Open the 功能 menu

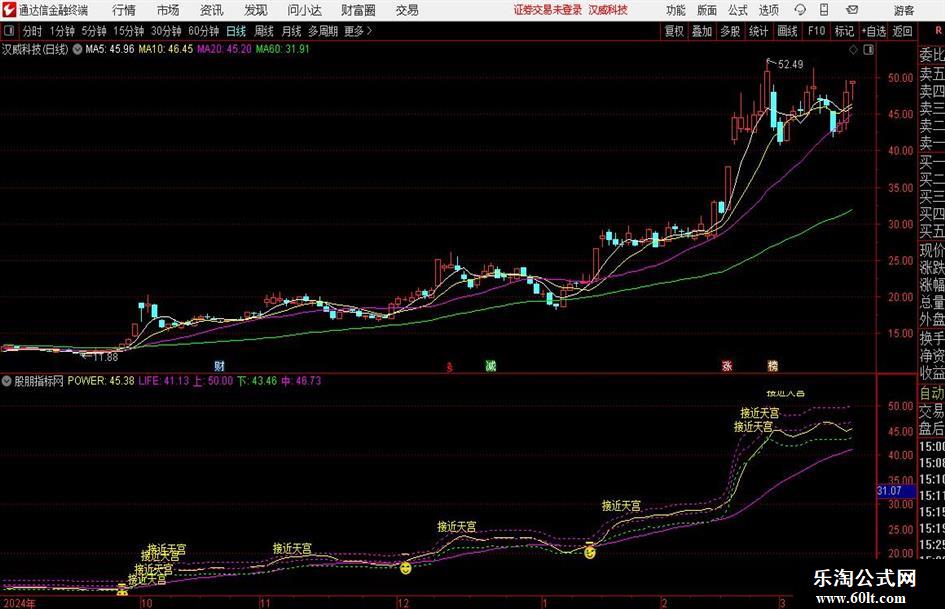[x=676, y=10]
